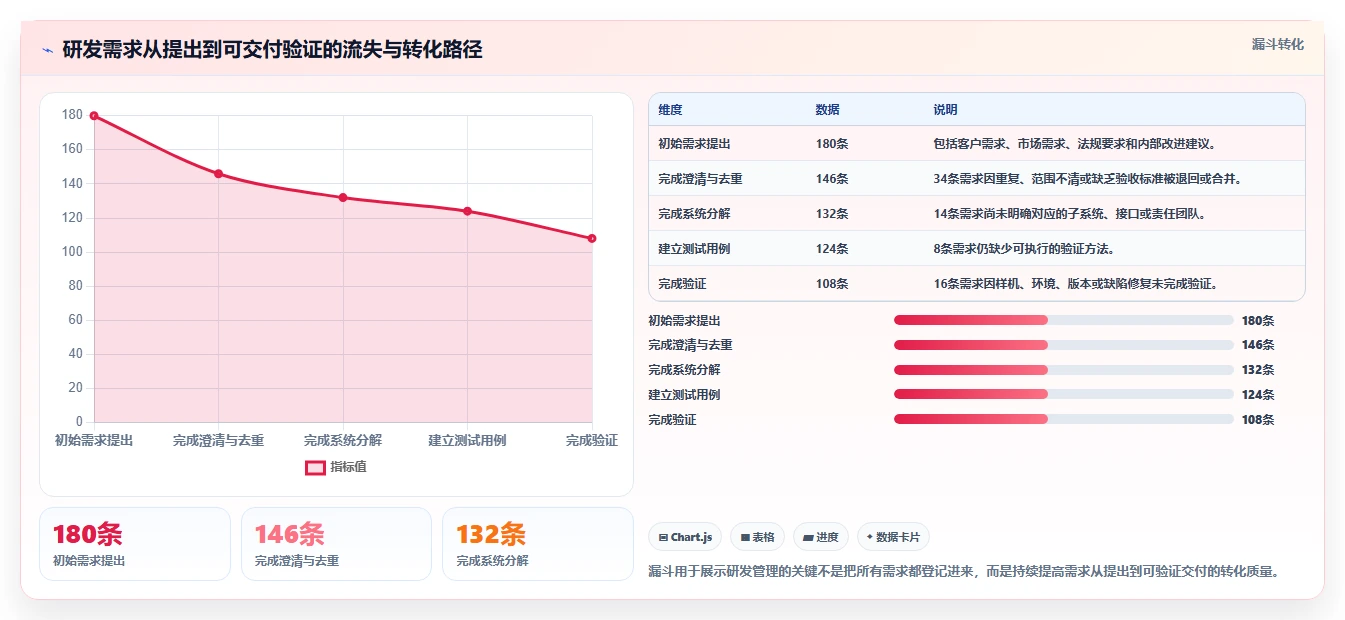
Task: Click the 146条 value beside the progress bar
Action: (x=1258, y=345)
